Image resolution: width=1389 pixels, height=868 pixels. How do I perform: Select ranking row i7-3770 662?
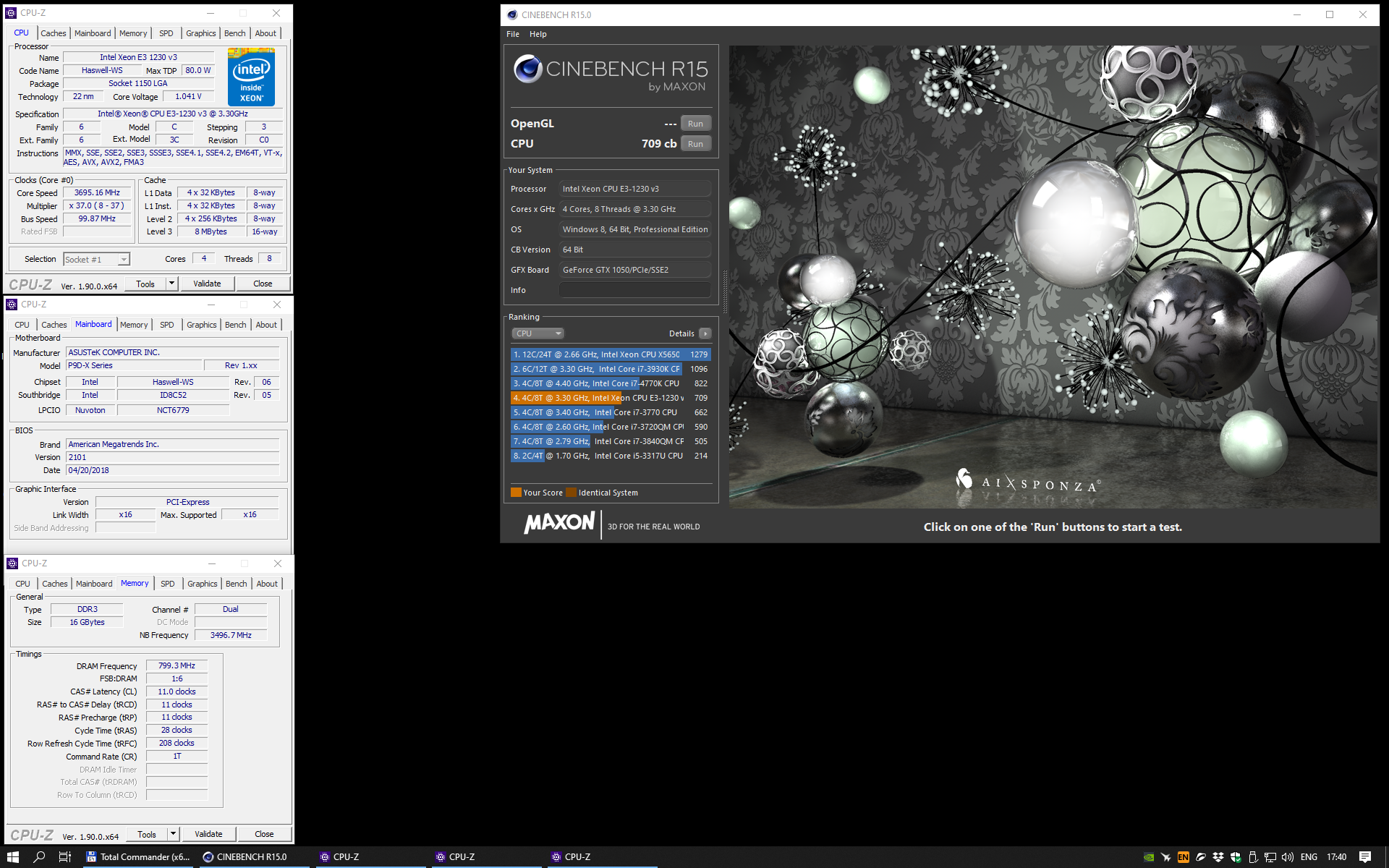(611, 412)
